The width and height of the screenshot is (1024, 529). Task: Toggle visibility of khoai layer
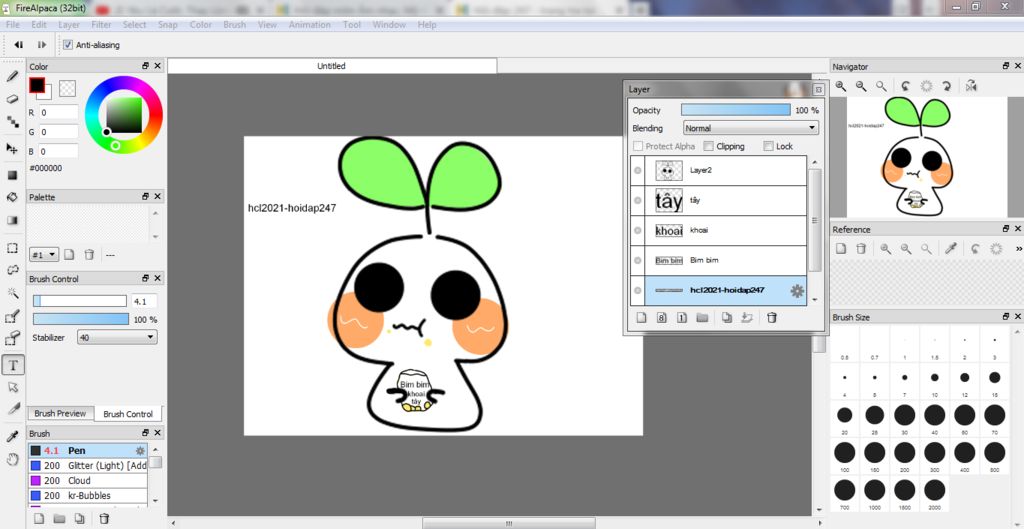(638, 231)
